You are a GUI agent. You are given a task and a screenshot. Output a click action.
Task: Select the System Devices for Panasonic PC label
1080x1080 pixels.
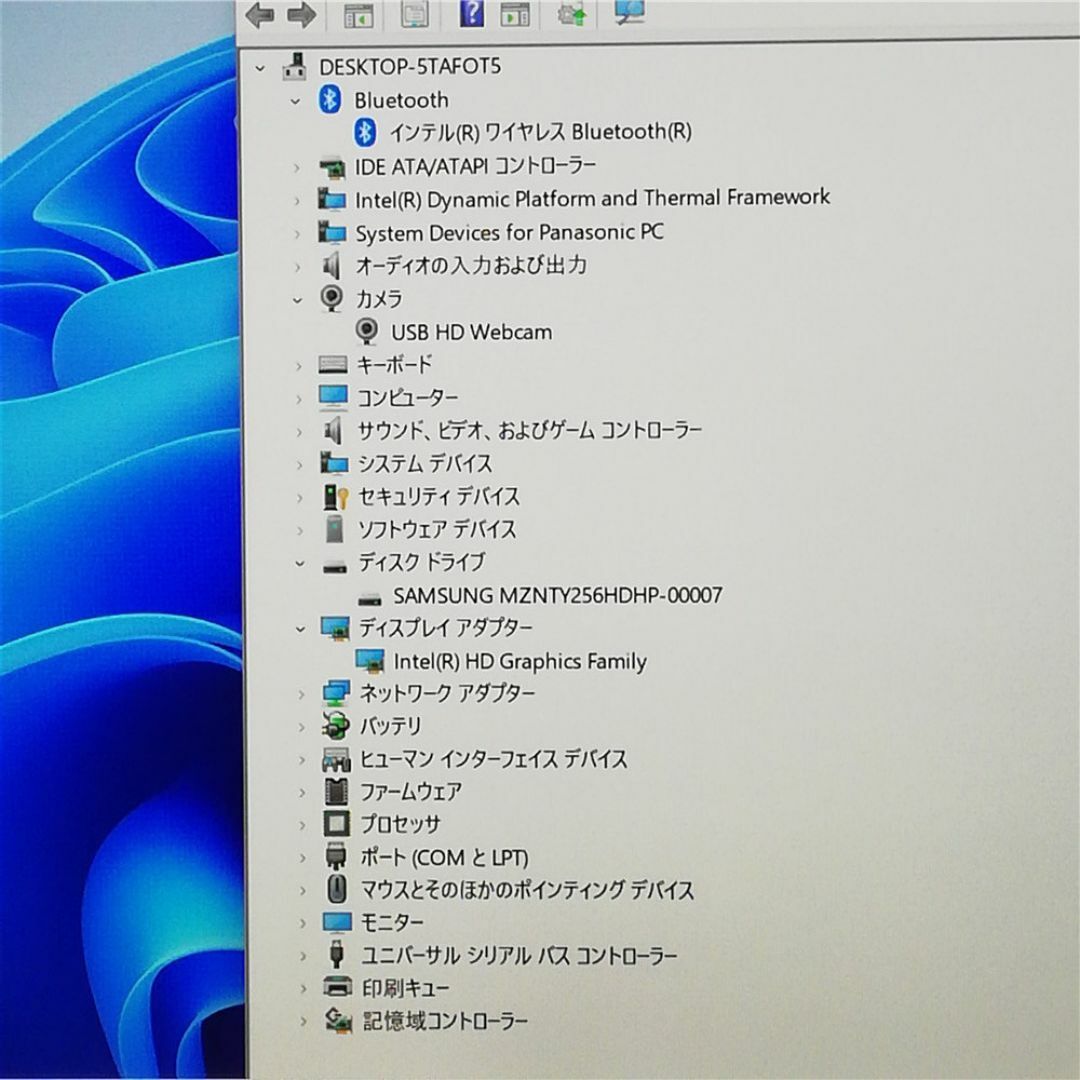point(509,233)
